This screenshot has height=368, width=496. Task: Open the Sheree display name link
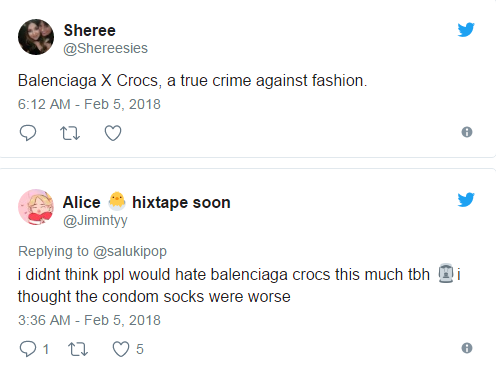click(90, 30)
